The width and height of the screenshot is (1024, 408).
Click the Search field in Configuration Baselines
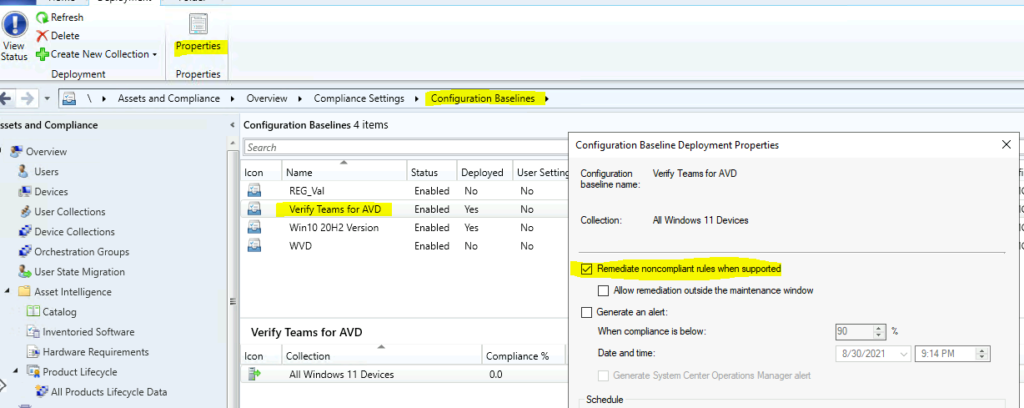pos(406,148)
